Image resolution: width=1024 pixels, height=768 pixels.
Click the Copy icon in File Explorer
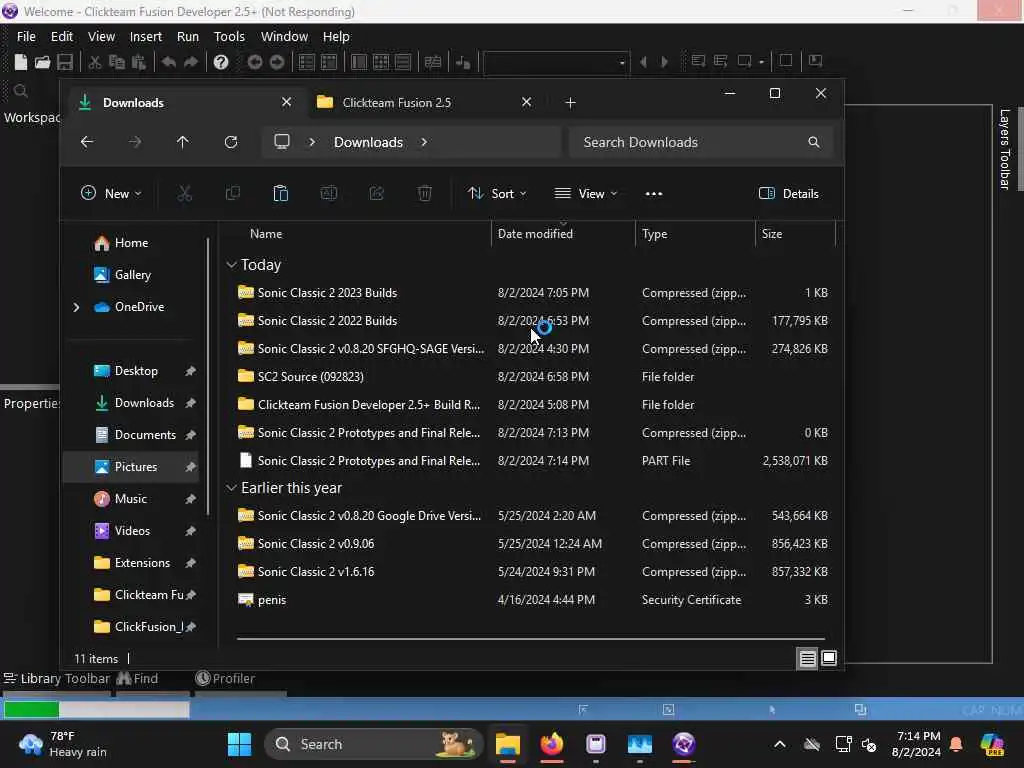(x=232, y=193)
